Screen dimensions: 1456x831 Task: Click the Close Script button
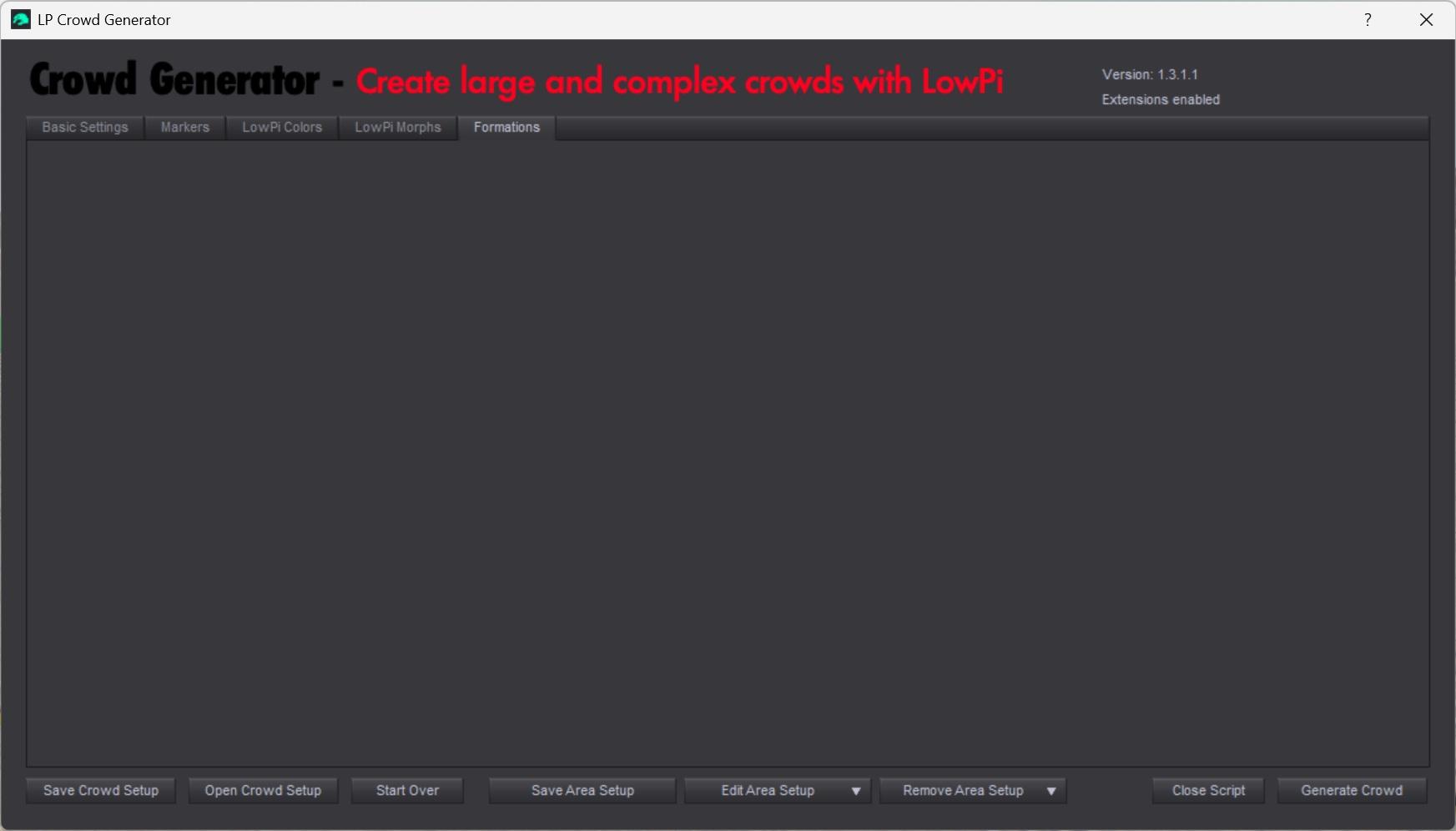[x=1208, y=790]
